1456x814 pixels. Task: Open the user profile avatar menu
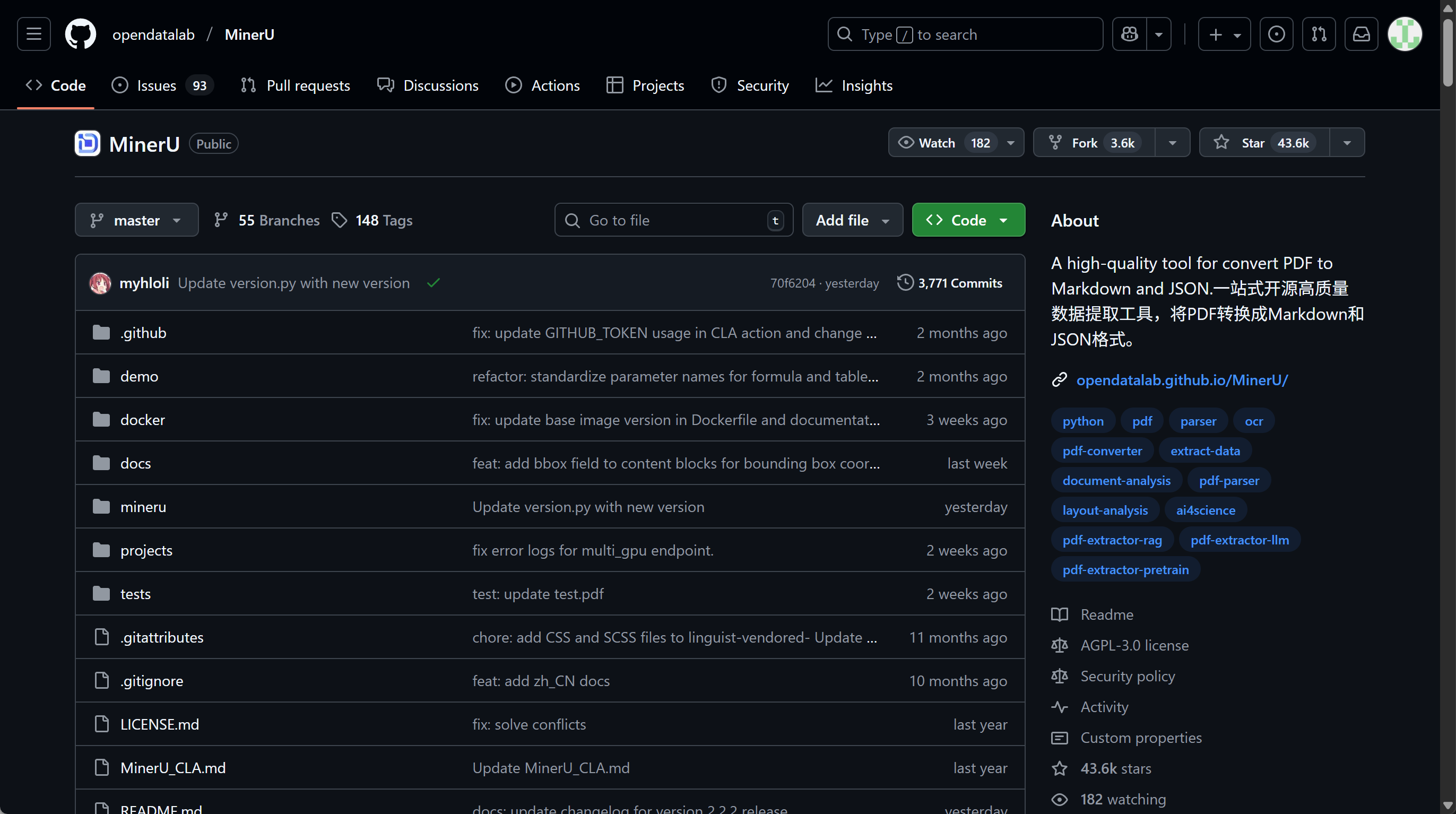pyautogui.click(x=1405, y=34)
